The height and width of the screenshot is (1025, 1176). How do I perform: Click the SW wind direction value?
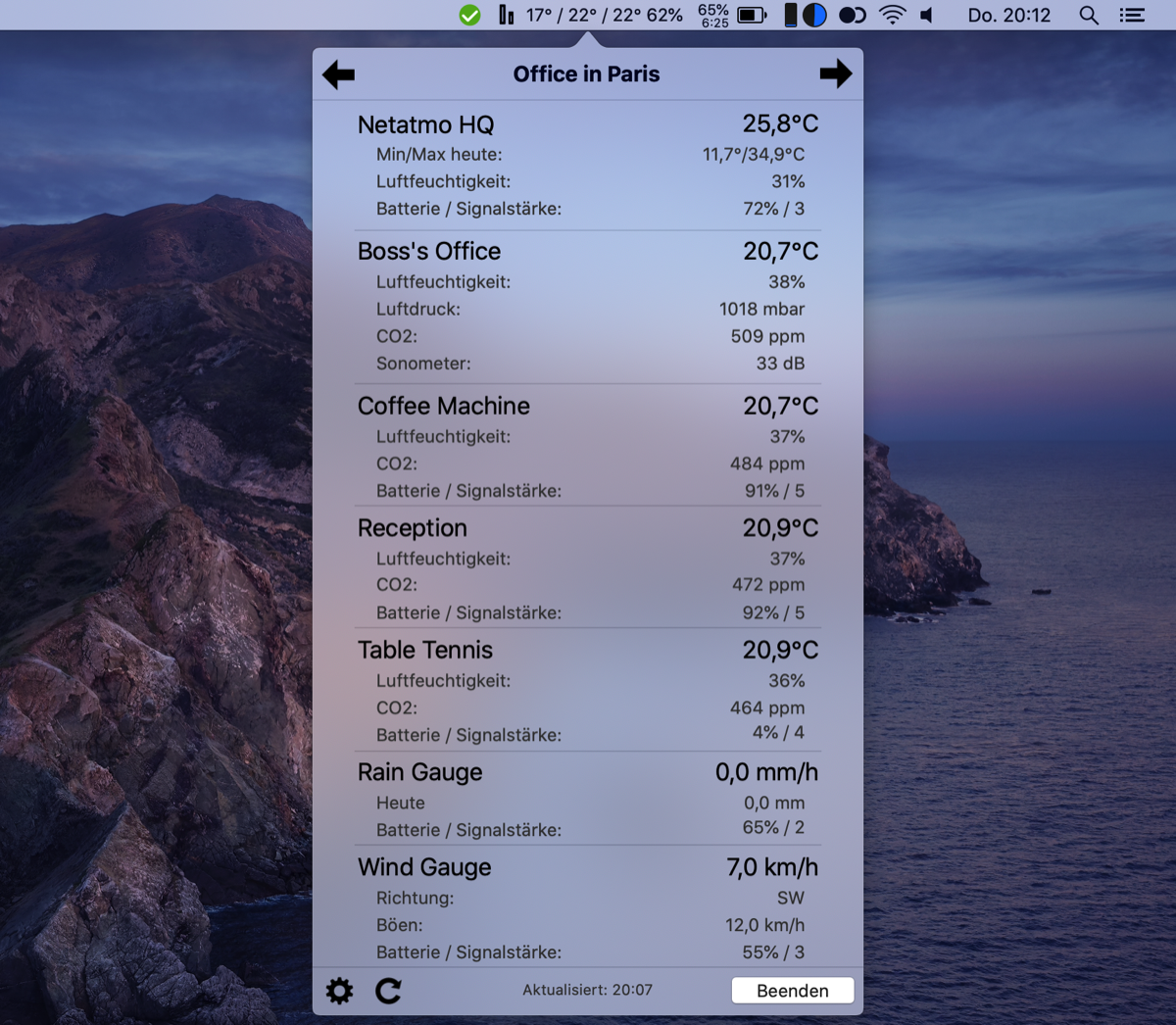pyautogui.click(x=791, y=898)
